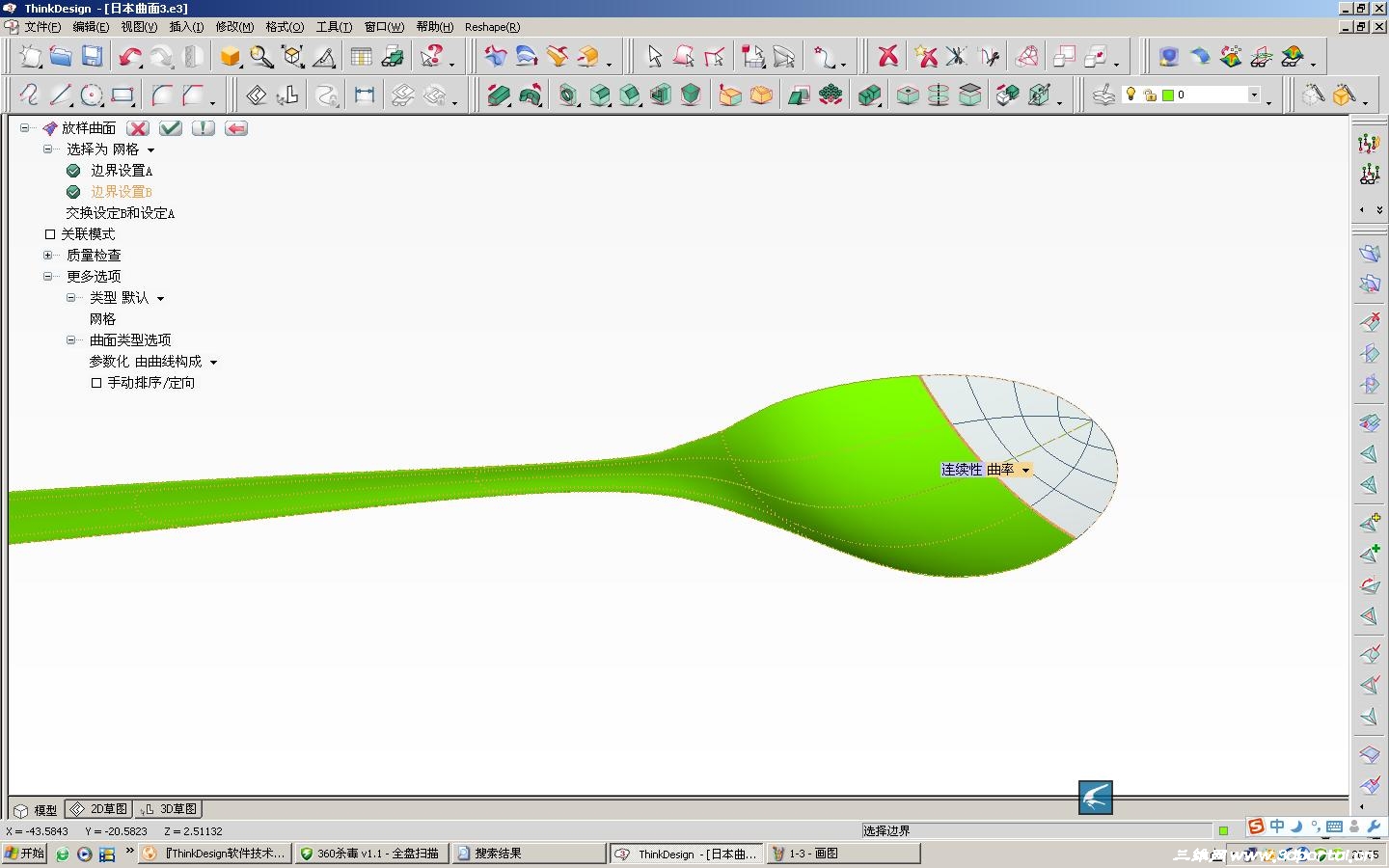
Task: Switch to the 3D草图 tab
Action: coord(170,809)
